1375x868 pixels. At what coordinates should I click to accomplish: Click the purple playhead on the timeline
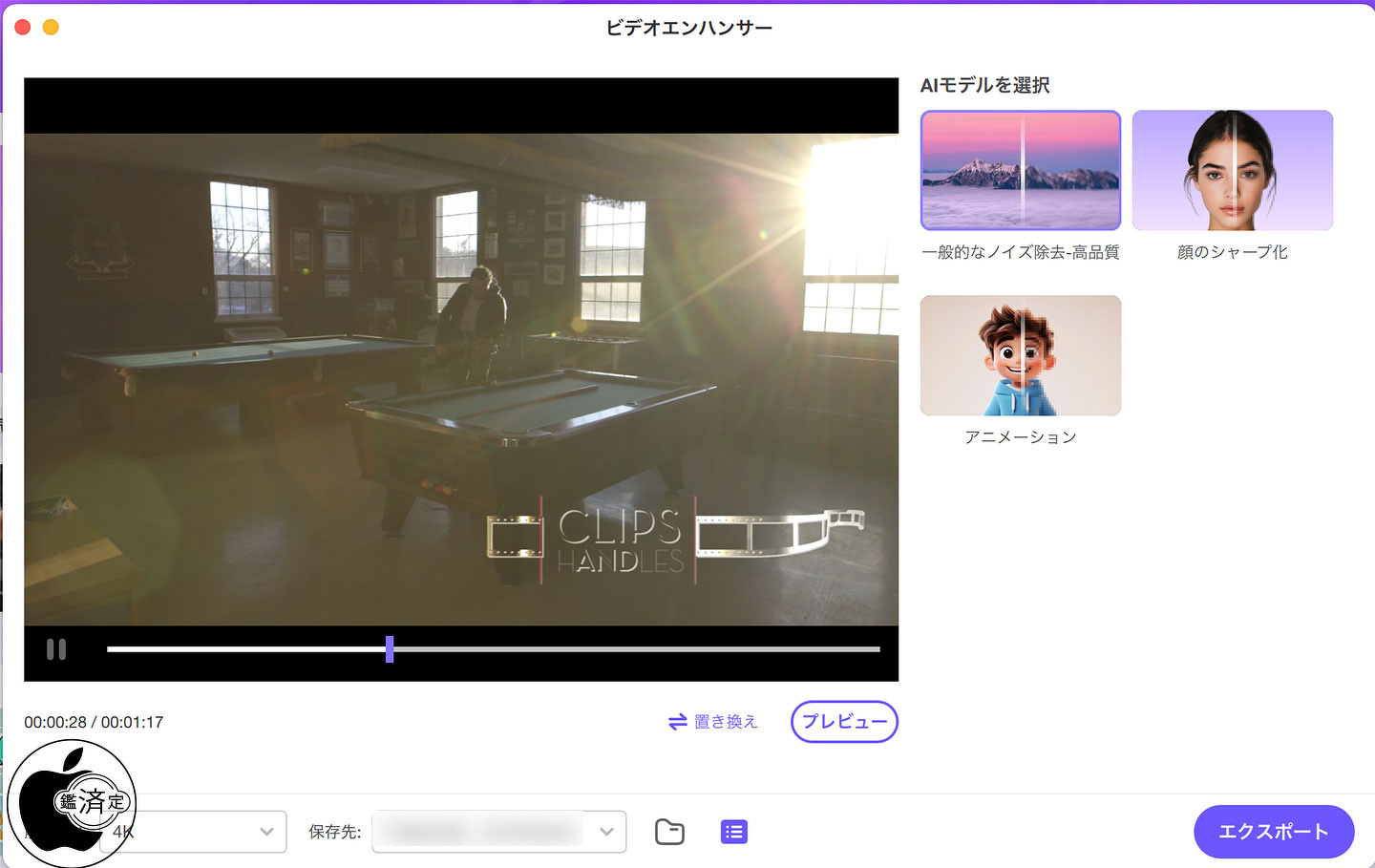[390, 649]
